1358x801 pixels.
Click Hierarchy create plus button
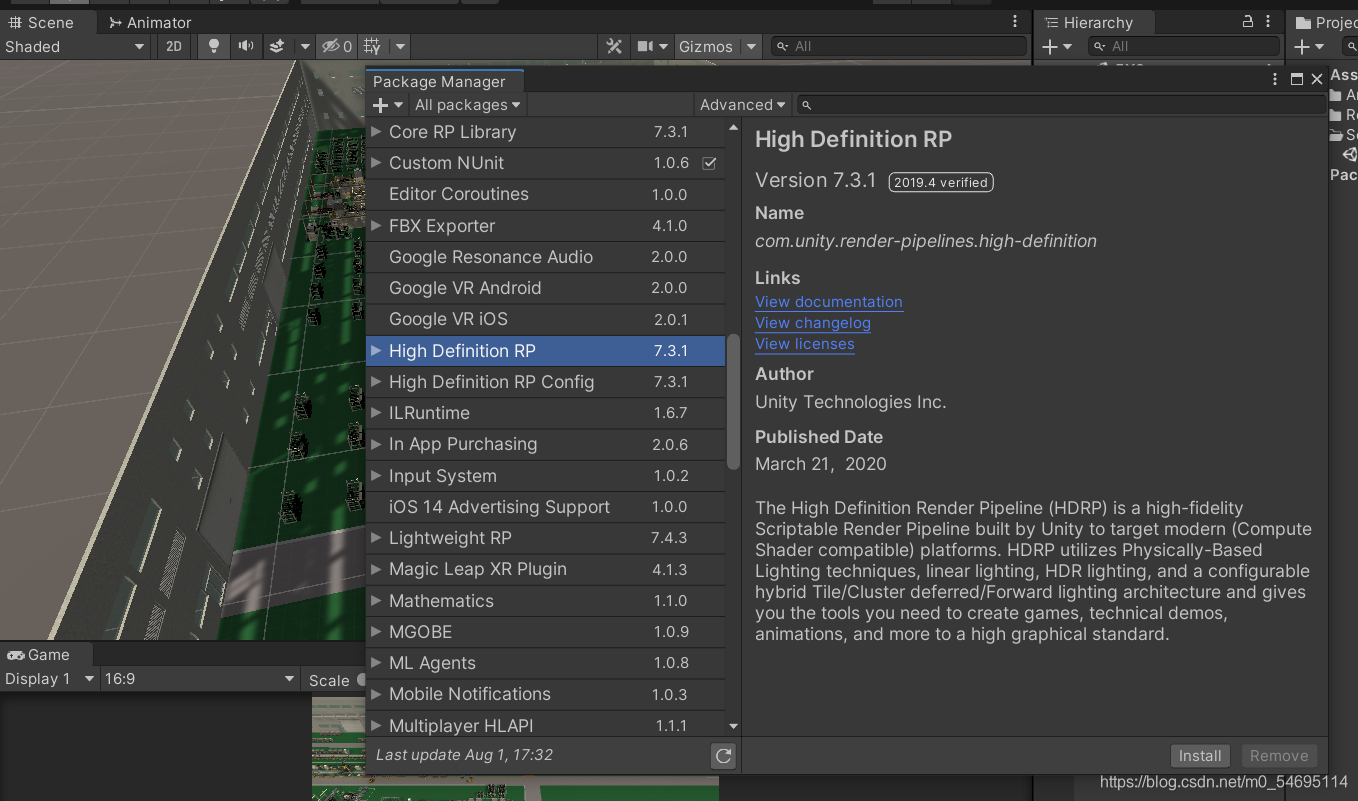tap(1056, 46)
